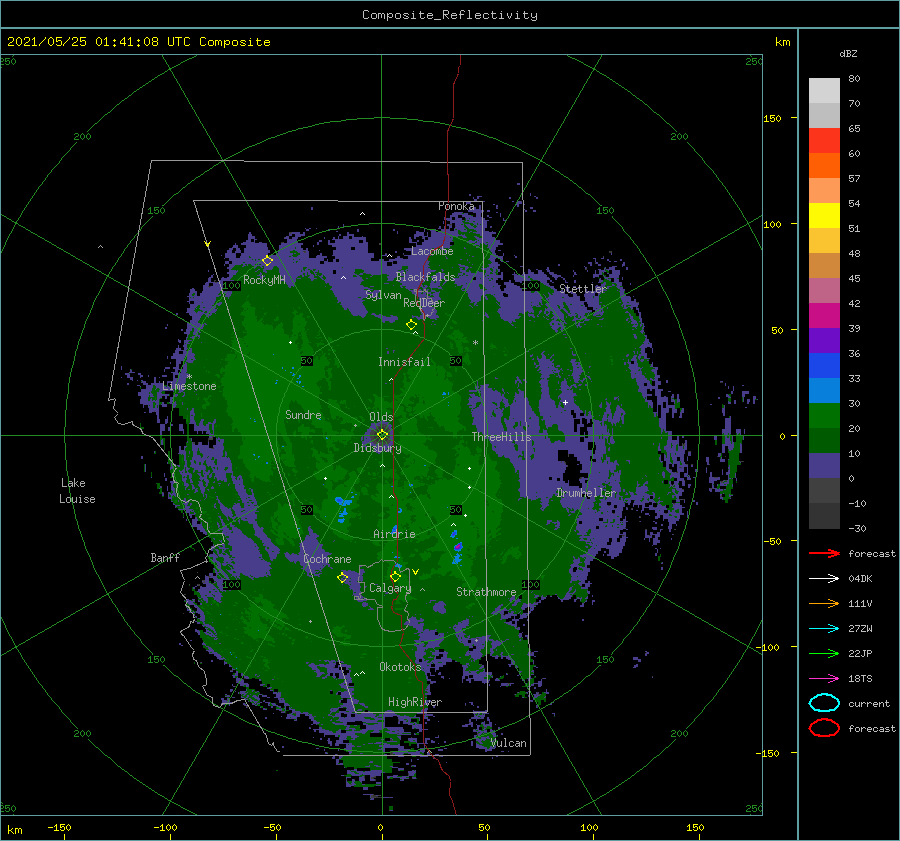The height and width of the screenshot is (841, 900).
Task: Click the dBZ legend heading
Action: 848,53
